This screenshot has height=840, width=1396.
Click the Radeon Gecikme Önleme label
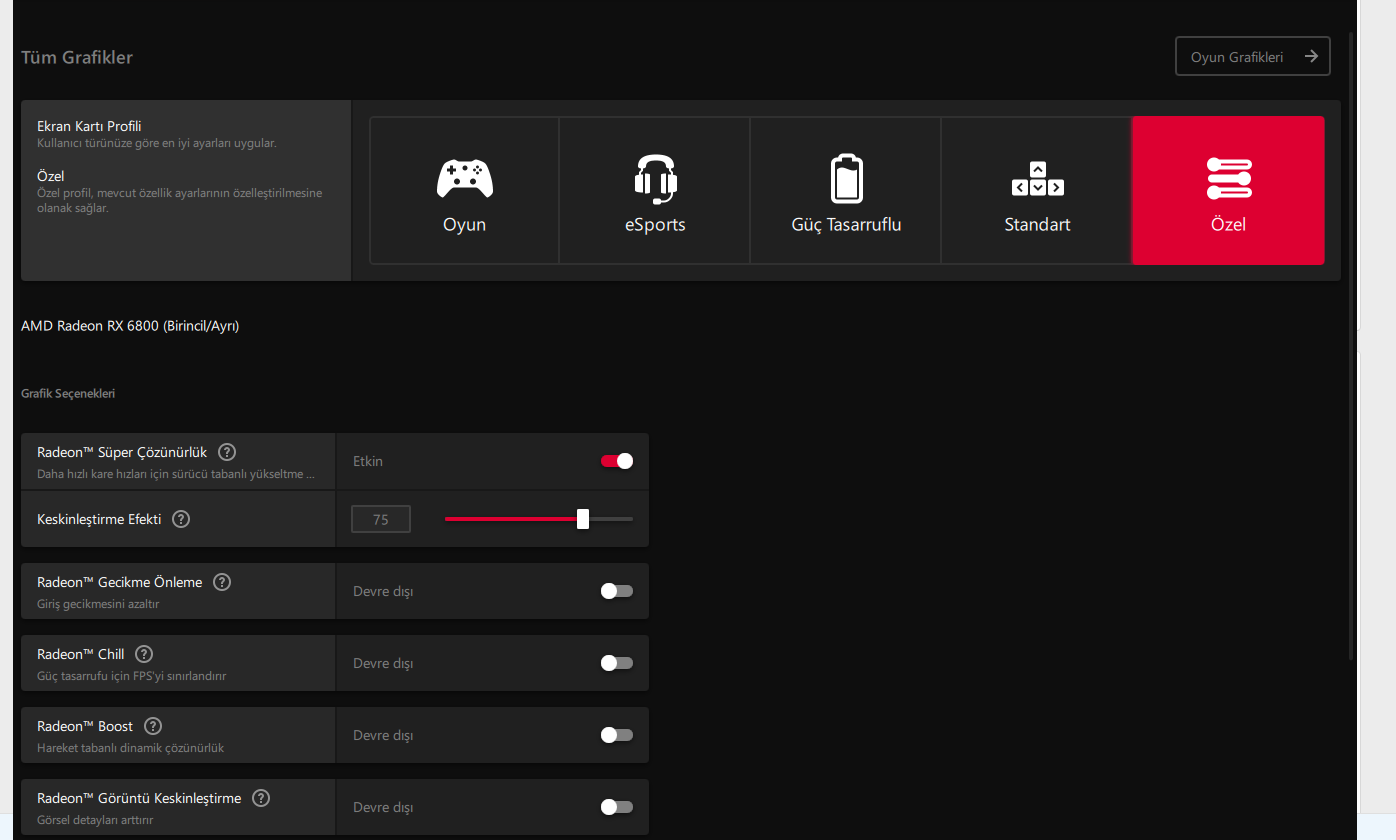pyautogui.click(x=120, y=582)
